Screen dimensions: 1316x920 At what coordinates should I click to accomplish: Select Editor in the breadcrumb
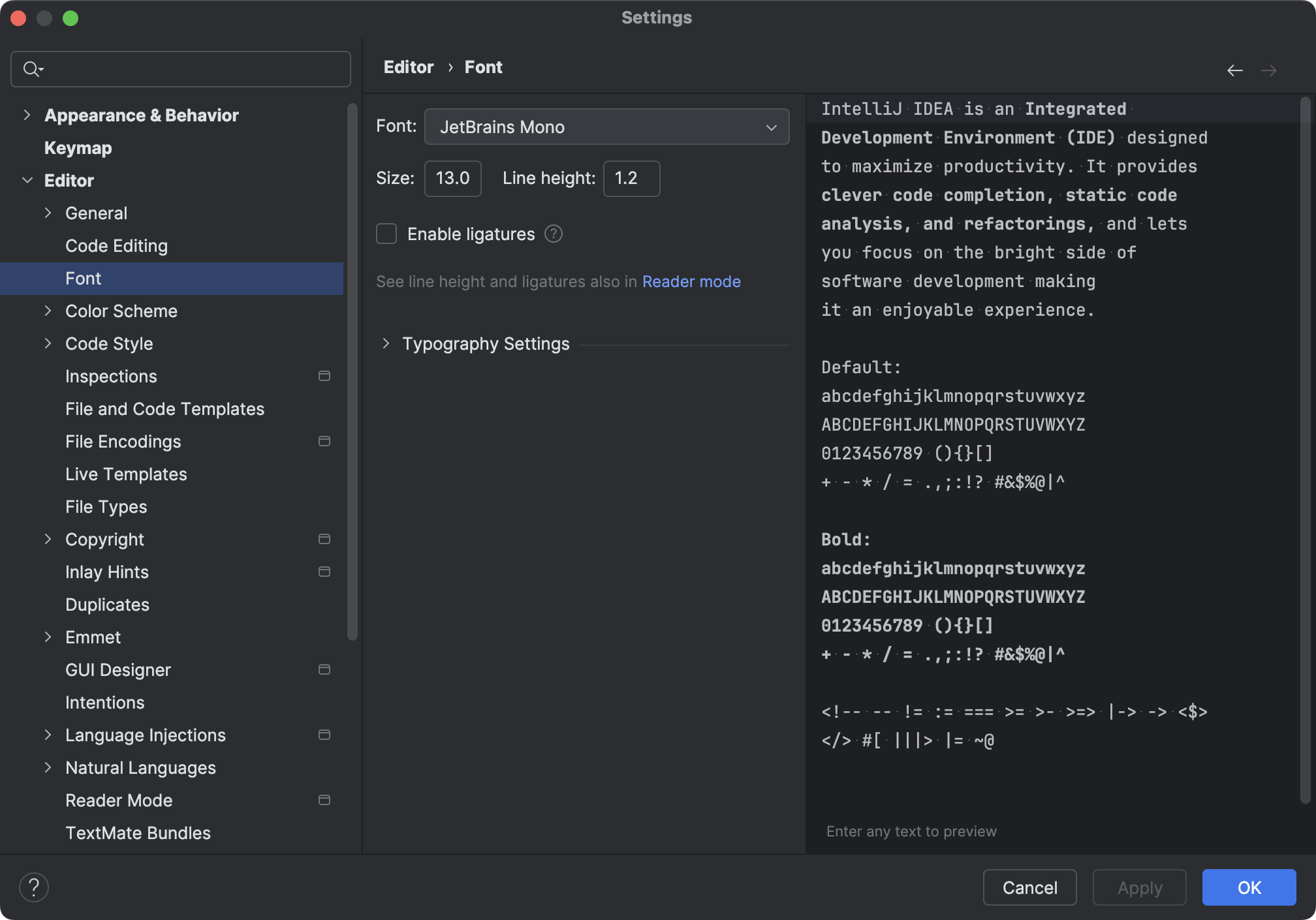(x=408, y=67)
